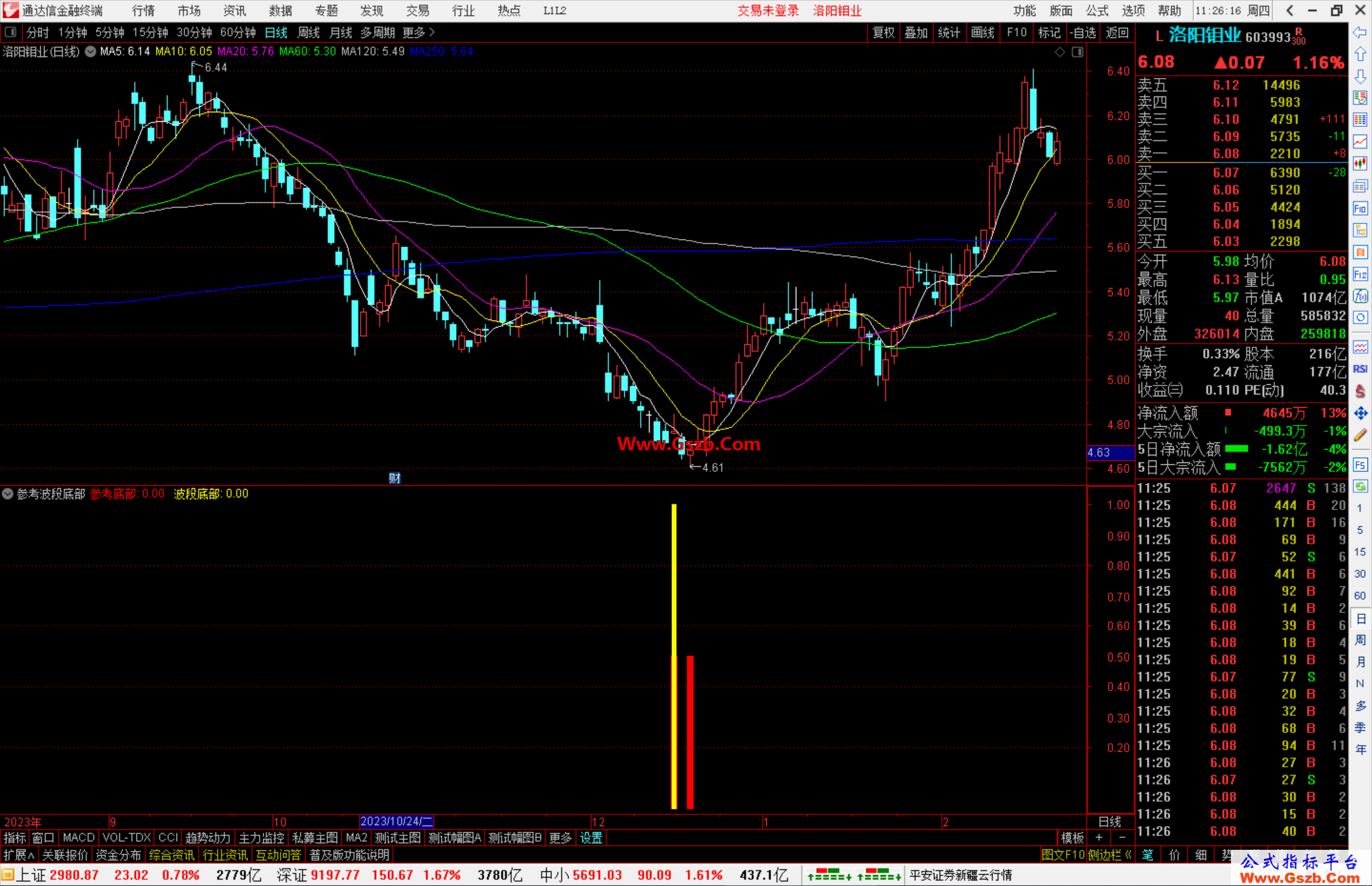Open the 图文F10 link at bottom
The width and height of the screenshot is (1372, 886).
tap(1063, 855)
